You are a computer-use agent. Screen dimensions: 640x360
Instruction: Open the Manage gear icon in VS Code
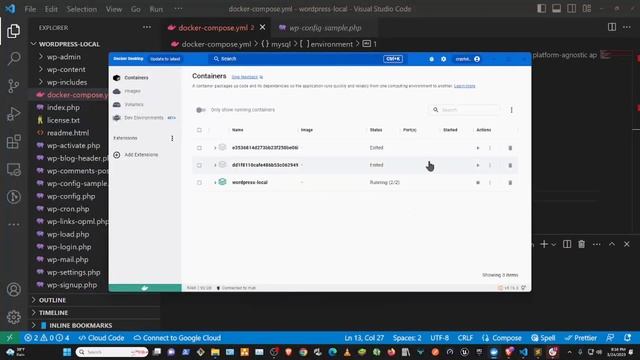(13, 317)
